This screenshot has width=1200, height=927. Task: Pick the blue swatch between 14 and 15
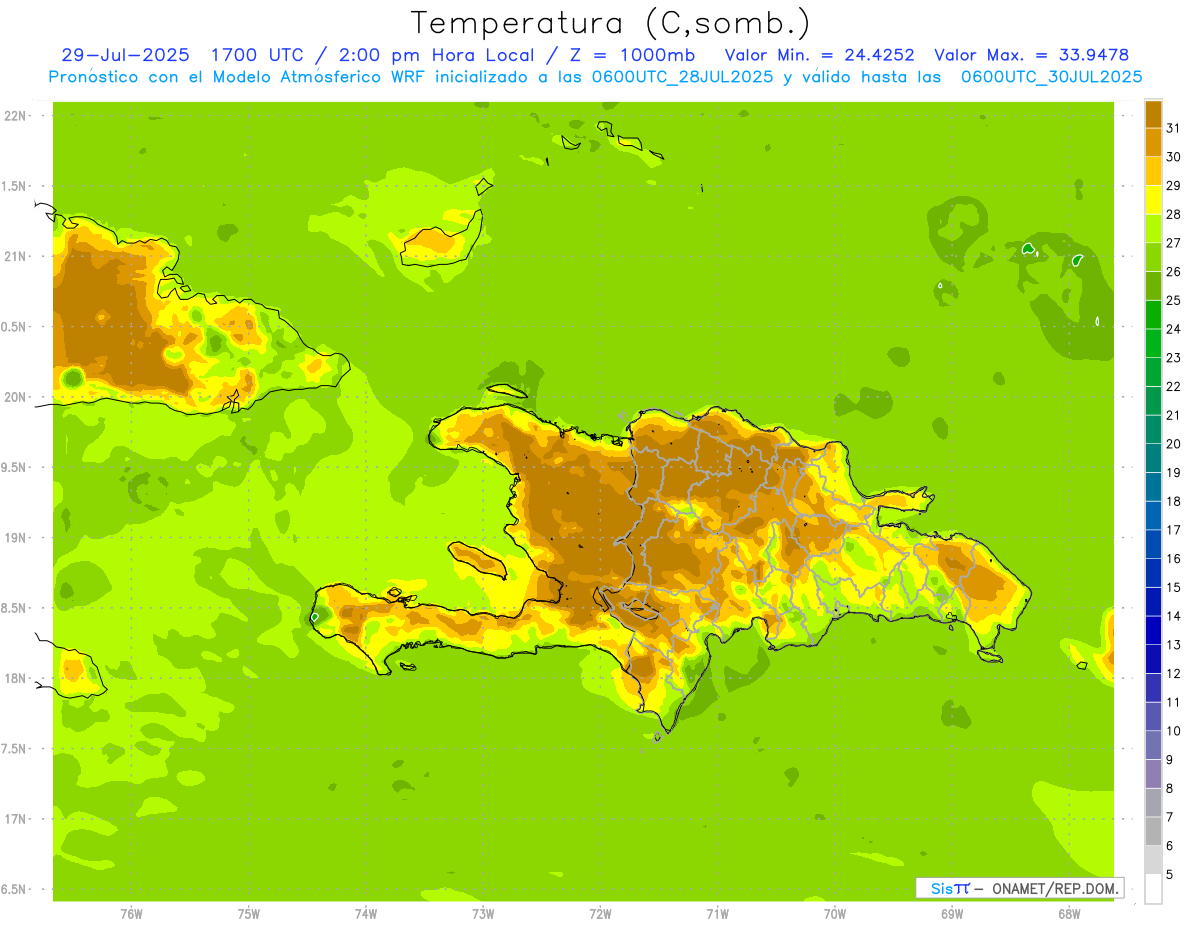click(1153, 602)
